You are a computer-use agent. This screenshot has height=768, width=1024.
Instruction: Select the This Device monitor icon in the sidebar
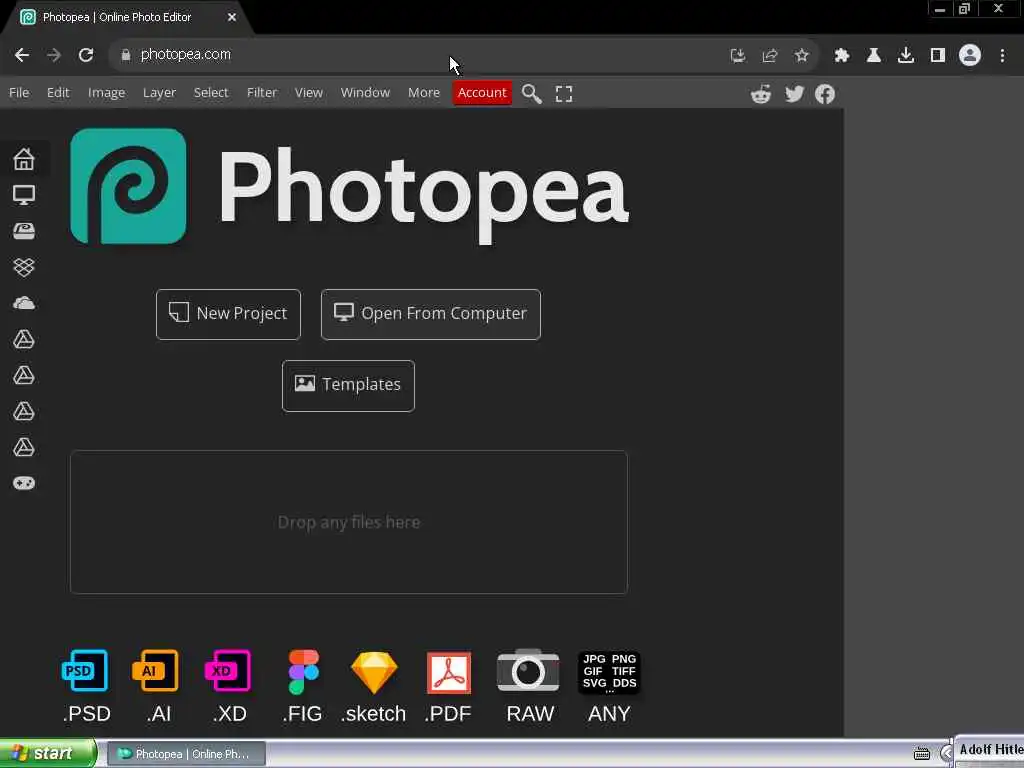click(x=24, y=195)
